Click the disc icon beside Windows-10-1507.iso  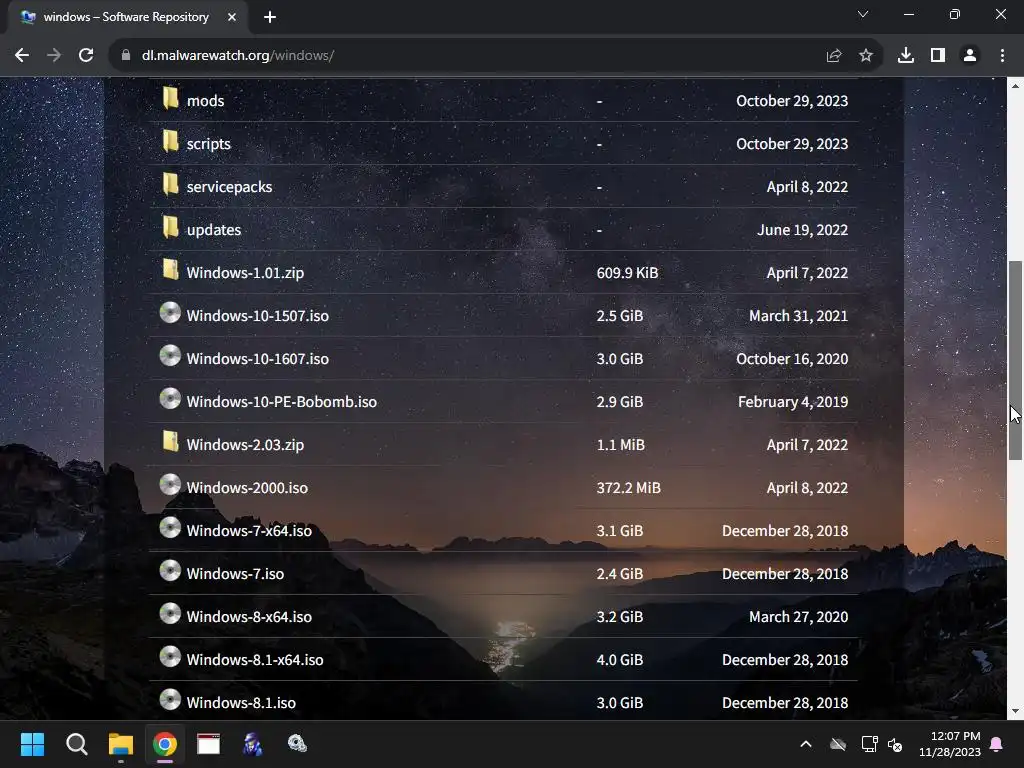170,313
